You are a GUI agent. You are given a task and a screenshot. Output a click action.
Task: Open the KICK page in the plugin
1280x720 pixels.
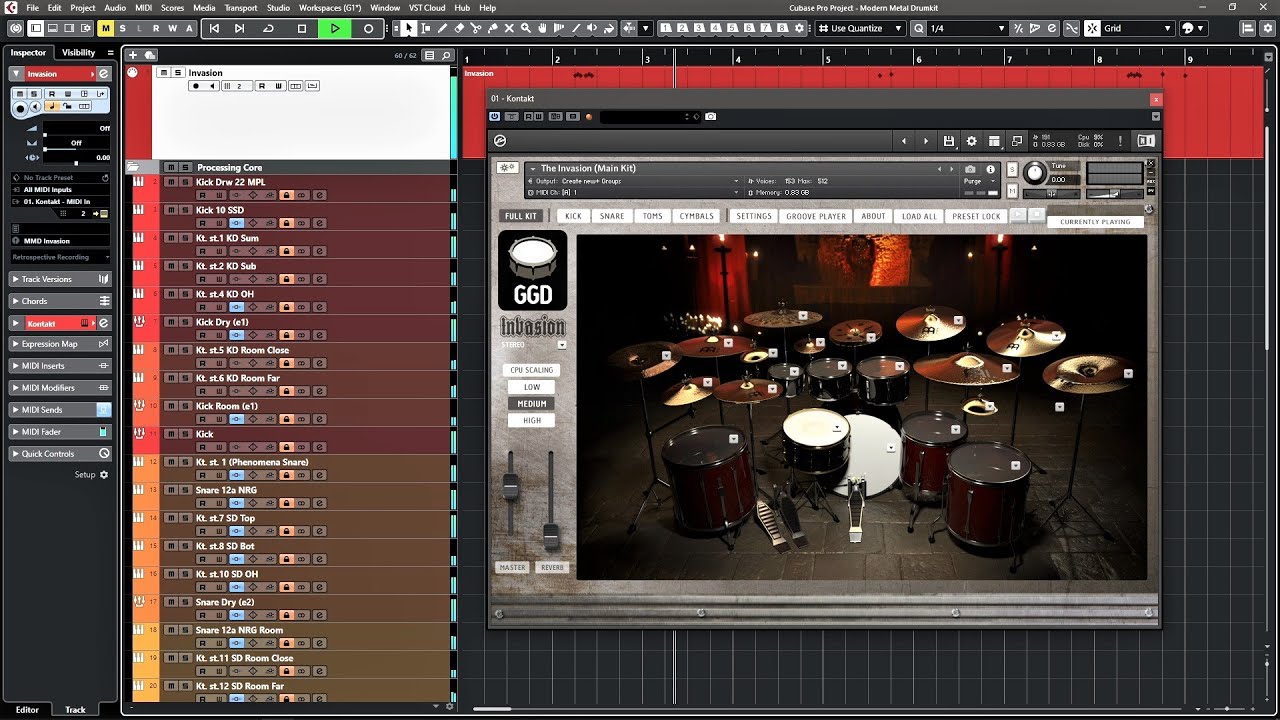(x=573, y=216)
